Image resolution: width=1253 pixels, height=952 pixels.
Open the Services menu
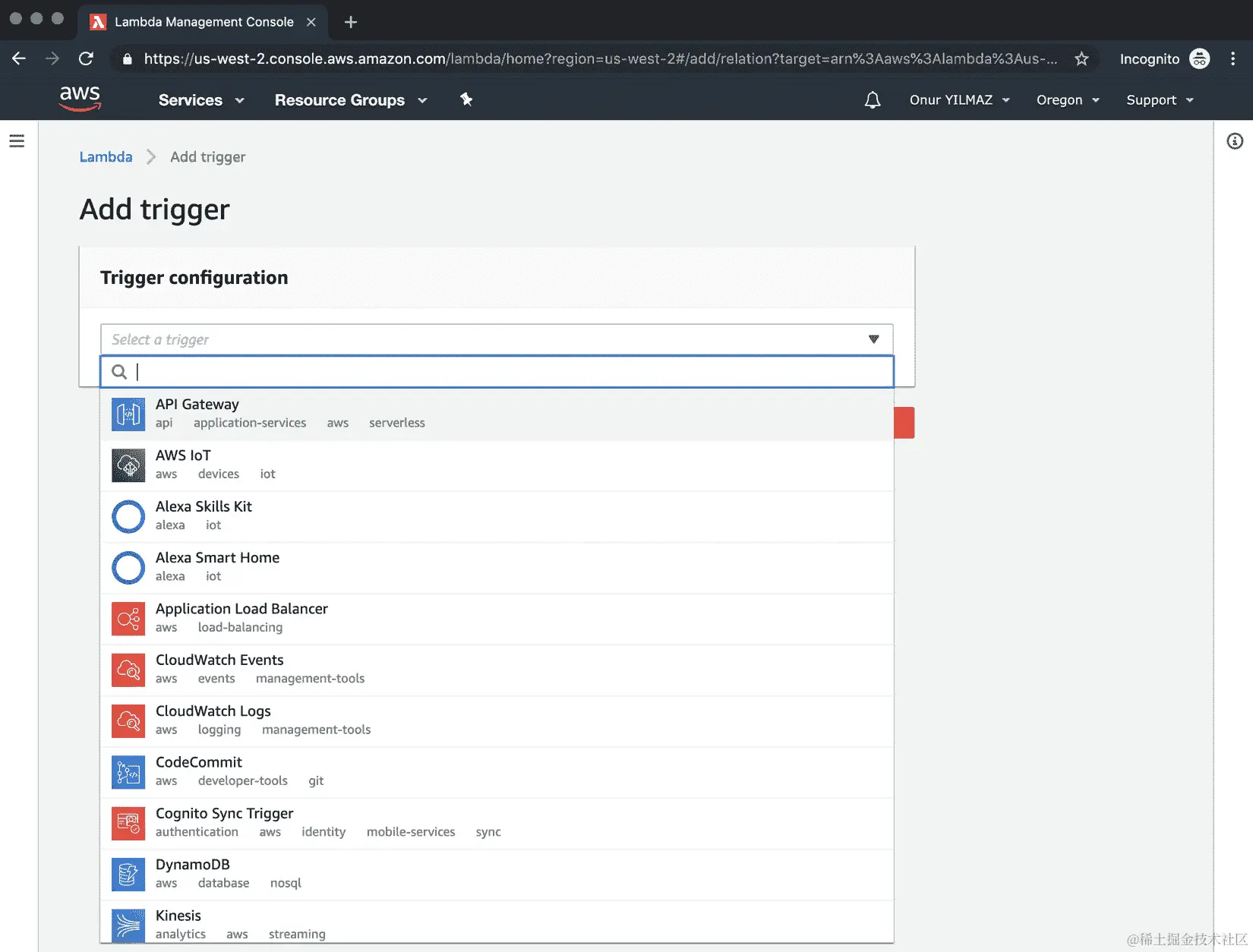[x=200, y=99]
